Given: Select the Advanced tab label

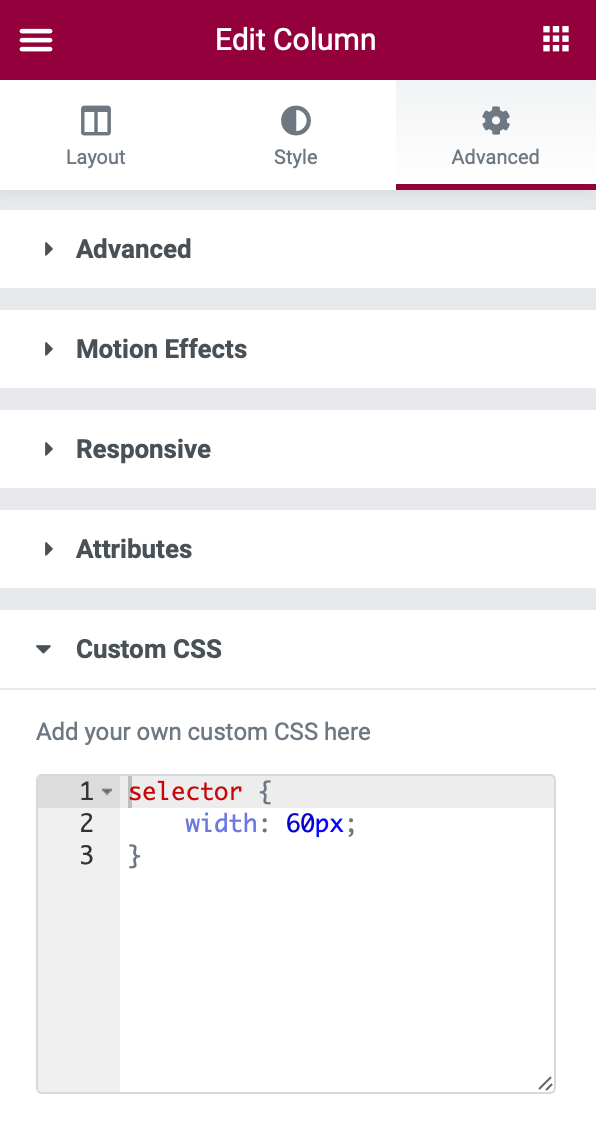Looking at the screenshot, I should pyautogui.click(x=495, y=157).
